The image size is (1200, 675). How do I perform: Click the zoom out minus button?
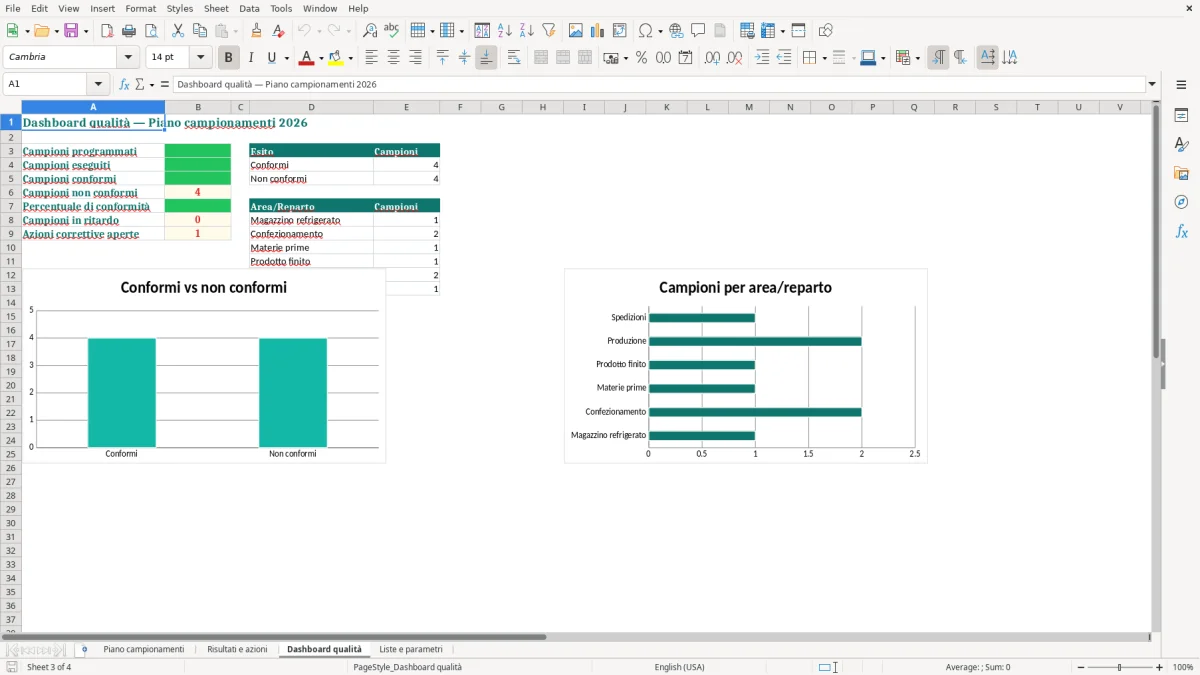coord(1081,667)
